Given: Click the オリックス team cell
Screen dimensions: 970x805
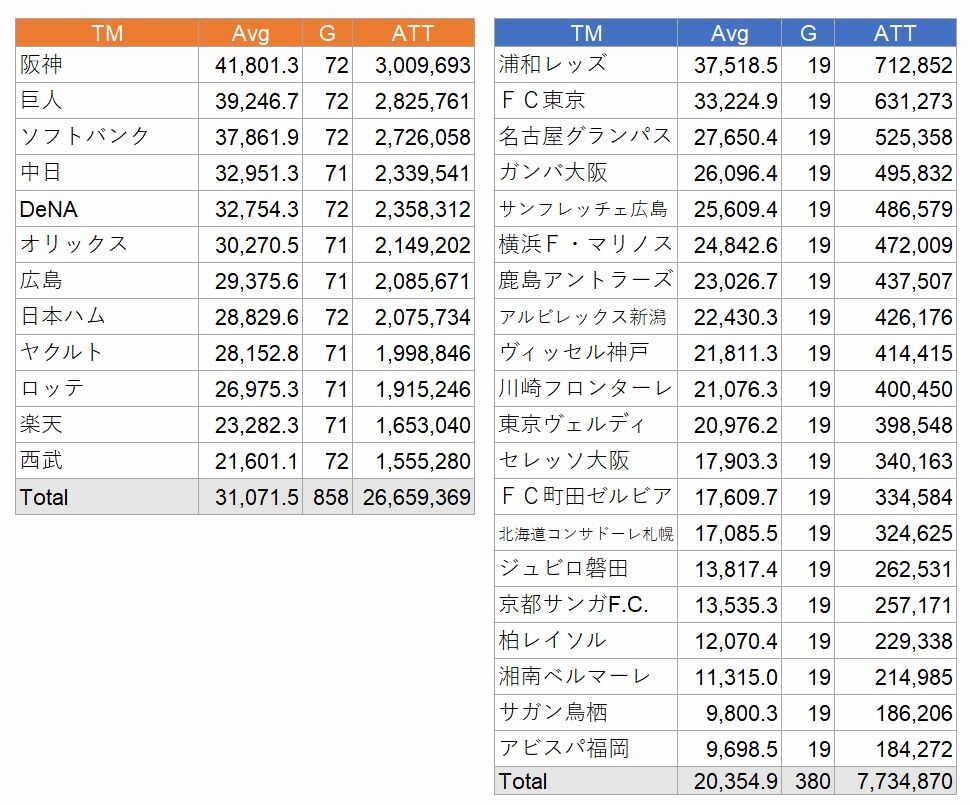Looking at the screenshot, I should tap(107, 244).
